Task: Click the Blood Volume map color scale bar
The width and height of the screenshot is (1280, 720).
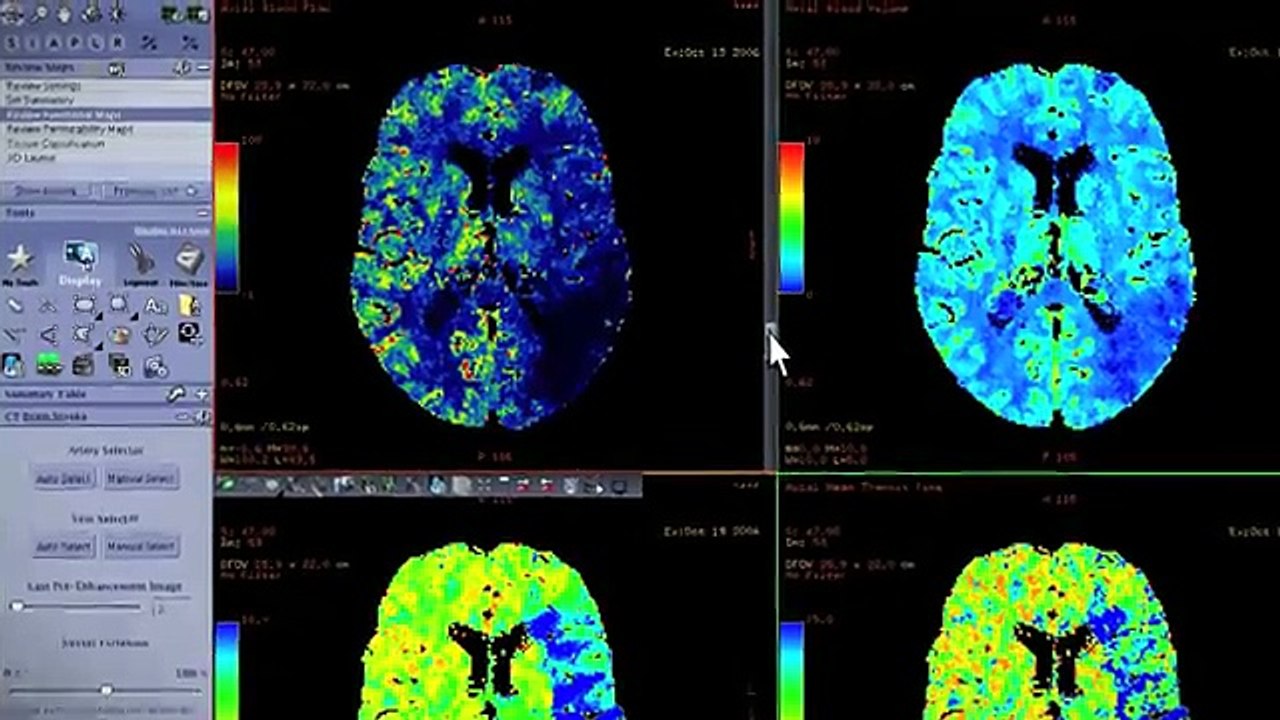Action: [791, 218]
